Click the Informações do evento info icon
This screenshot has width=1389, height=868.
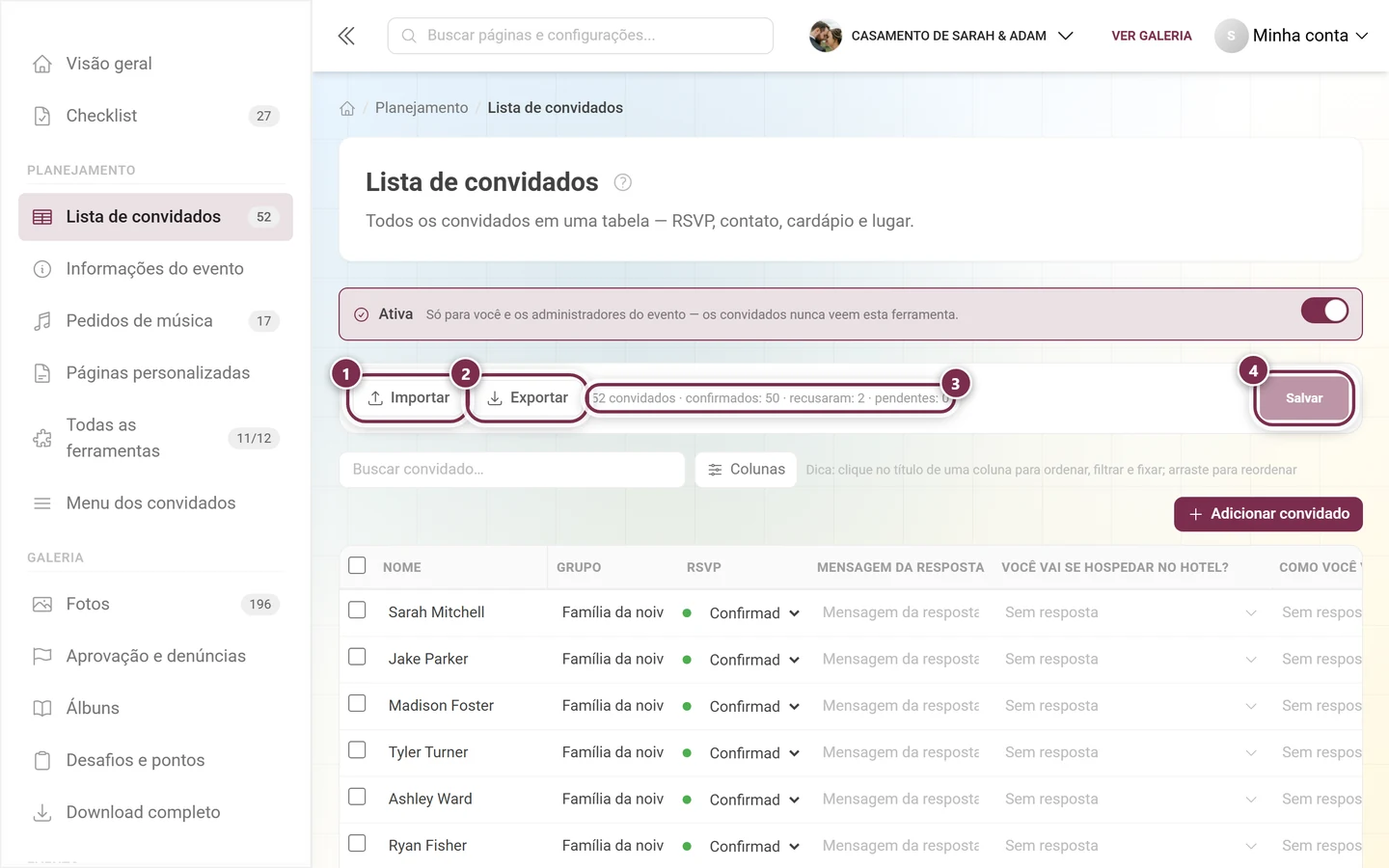(42, 269)
